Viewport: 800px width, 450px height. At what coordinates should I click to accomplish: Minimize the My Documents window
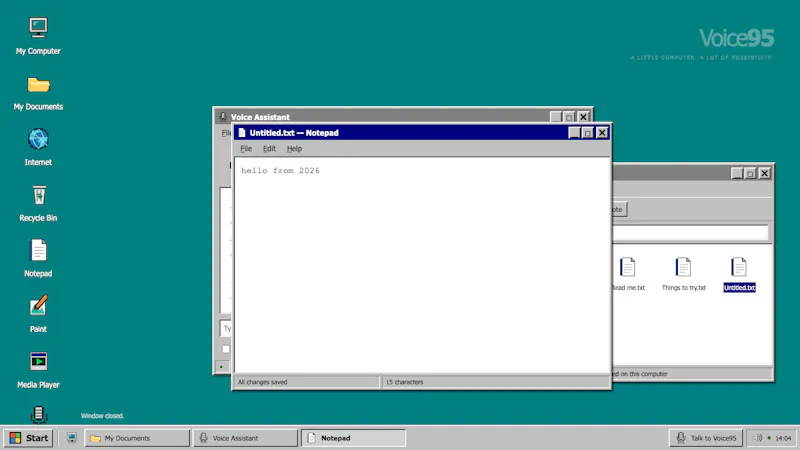click(x=737, y=173)
